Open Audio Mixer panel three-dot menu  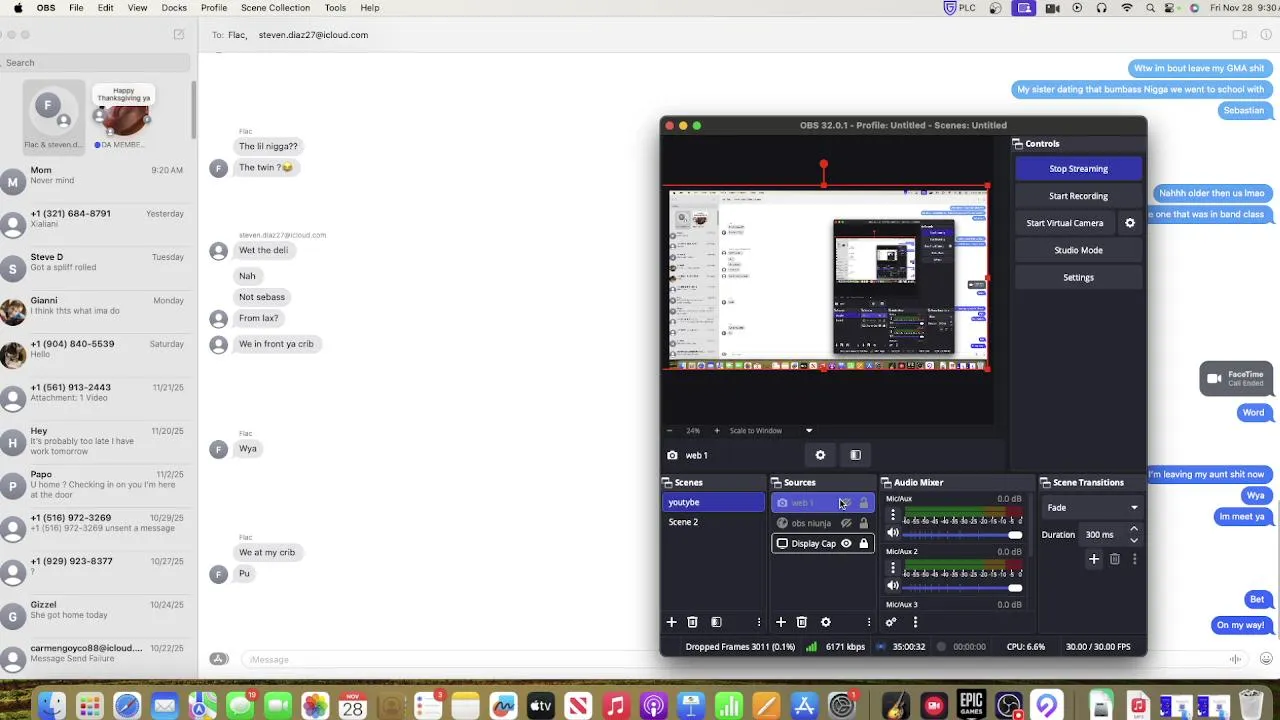click(x=915, y=622)
